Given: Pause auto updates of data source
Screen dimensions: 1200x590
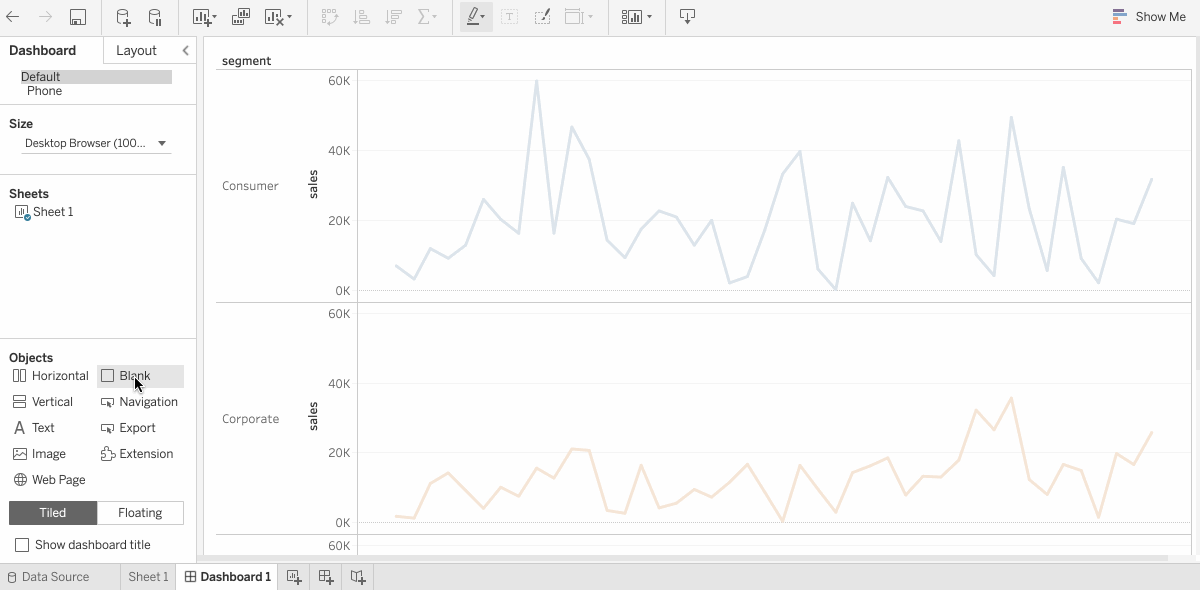Looking at the screenshot, I should click(x=155, y=17).
